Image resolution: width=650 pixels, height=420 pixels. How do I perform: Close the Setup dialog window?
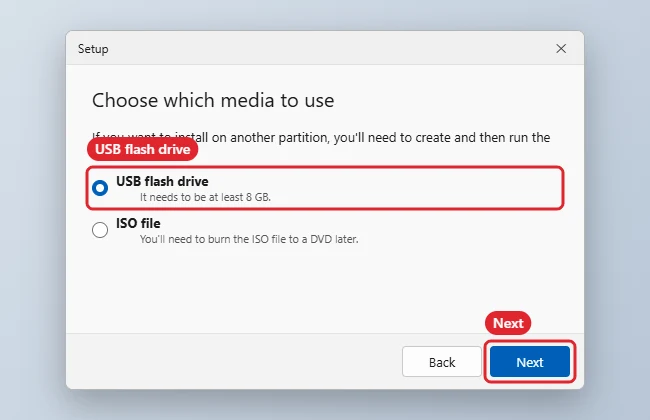(x=561, y=49)
